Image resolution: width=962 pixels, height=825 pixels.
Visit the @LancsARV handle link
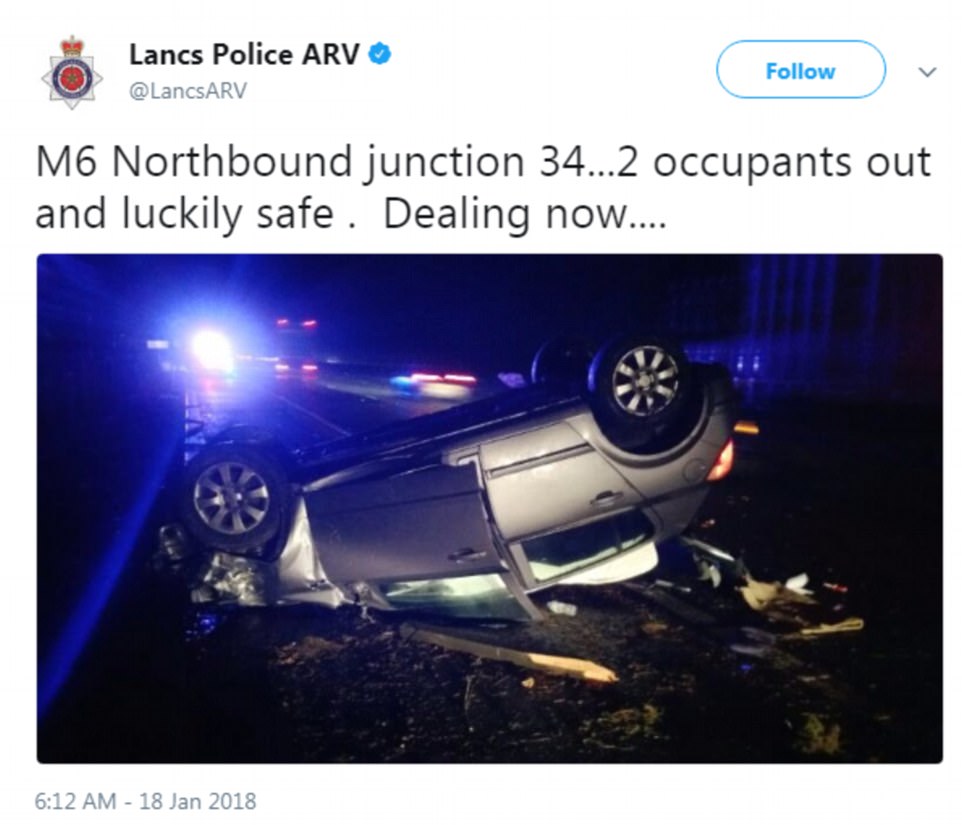point(188,91)
